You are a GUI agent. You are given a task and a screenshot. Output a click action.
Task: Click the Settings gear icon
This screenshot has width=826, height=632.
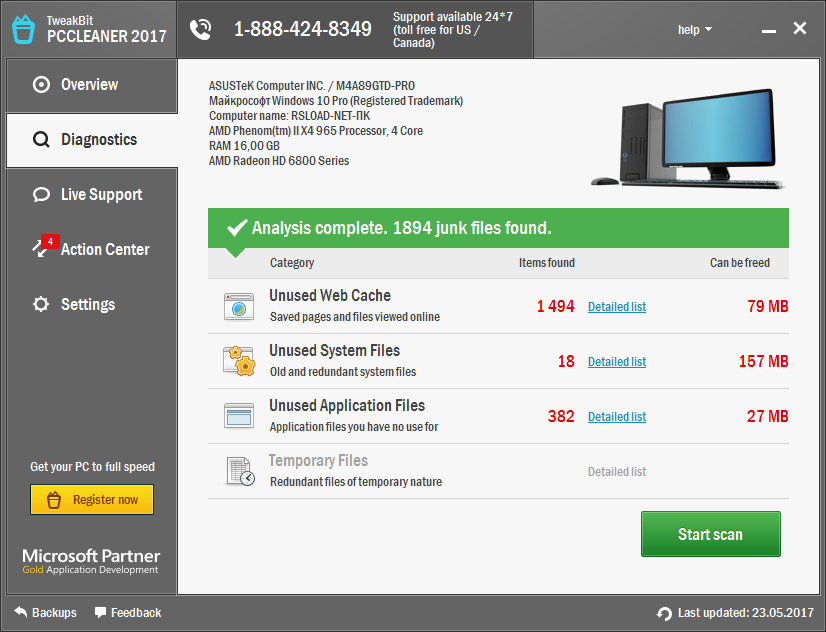click(41, 304)
